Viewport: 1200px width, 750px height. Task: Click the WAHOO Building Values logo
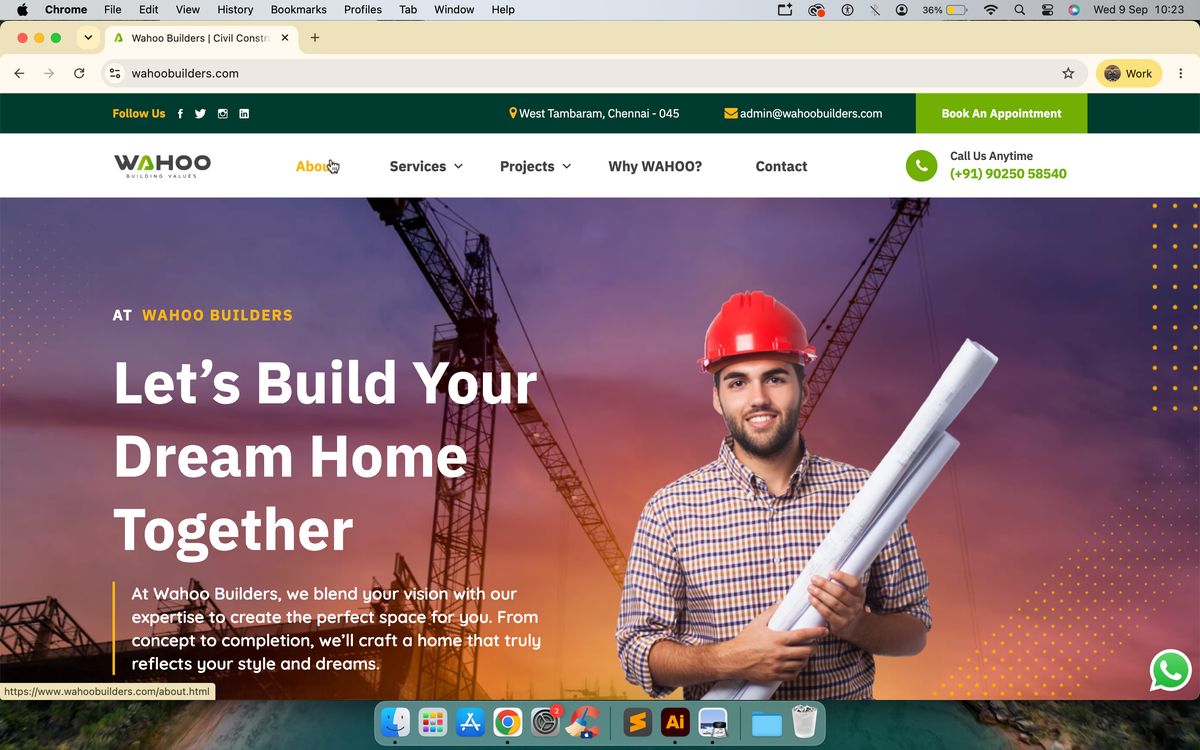(x=162, y=166)
